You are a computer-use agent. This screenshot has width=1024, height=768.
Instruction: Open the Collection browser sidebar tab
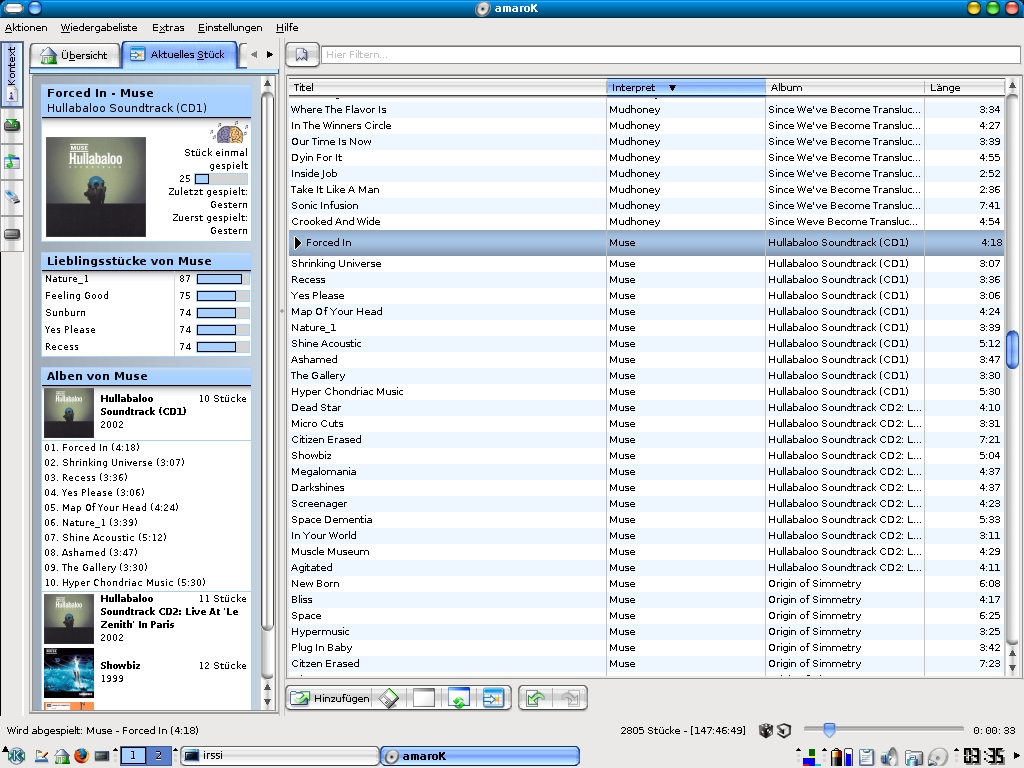click(12, 125)
